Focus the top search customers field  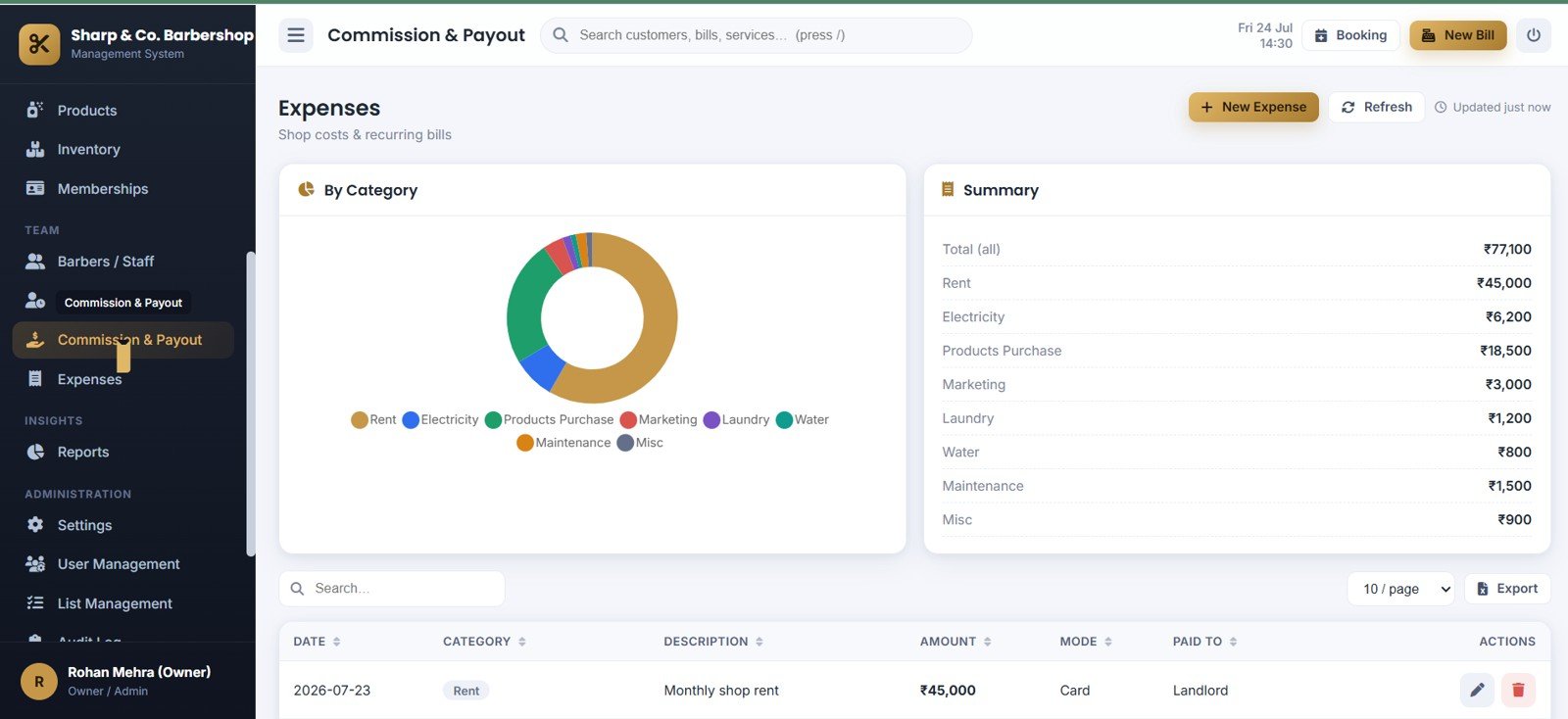click(x=757, y=35)
